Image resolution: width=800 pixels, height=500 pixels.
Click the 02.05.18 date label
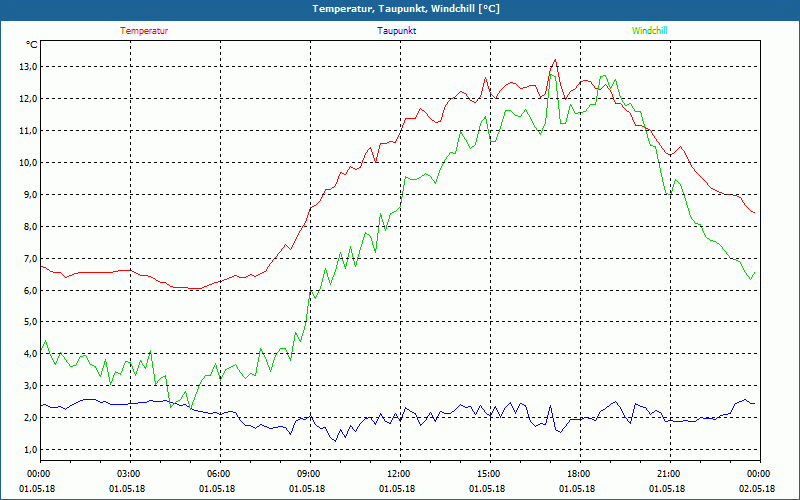click(x=757, y=489)
